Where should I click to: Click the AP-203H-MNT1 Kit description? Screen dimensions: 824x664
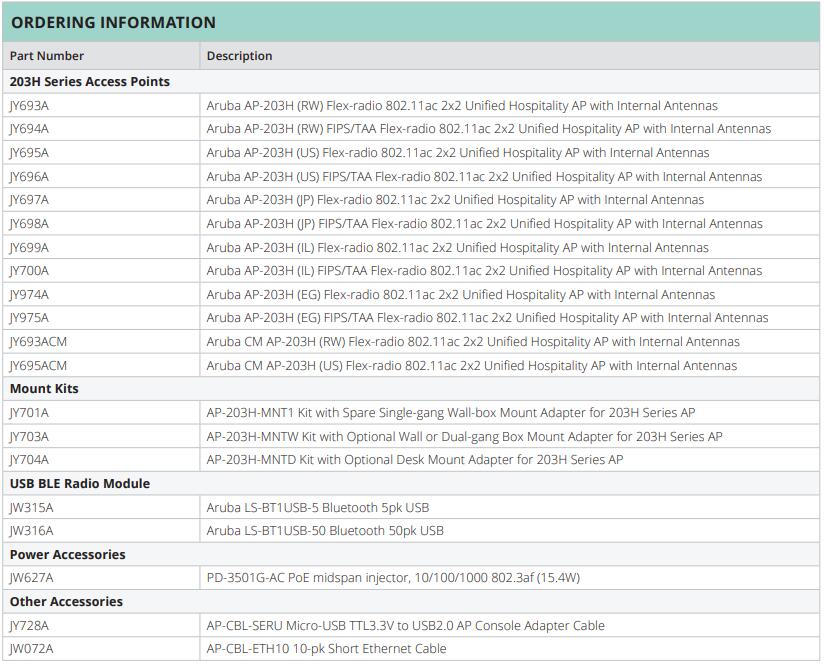451,413
